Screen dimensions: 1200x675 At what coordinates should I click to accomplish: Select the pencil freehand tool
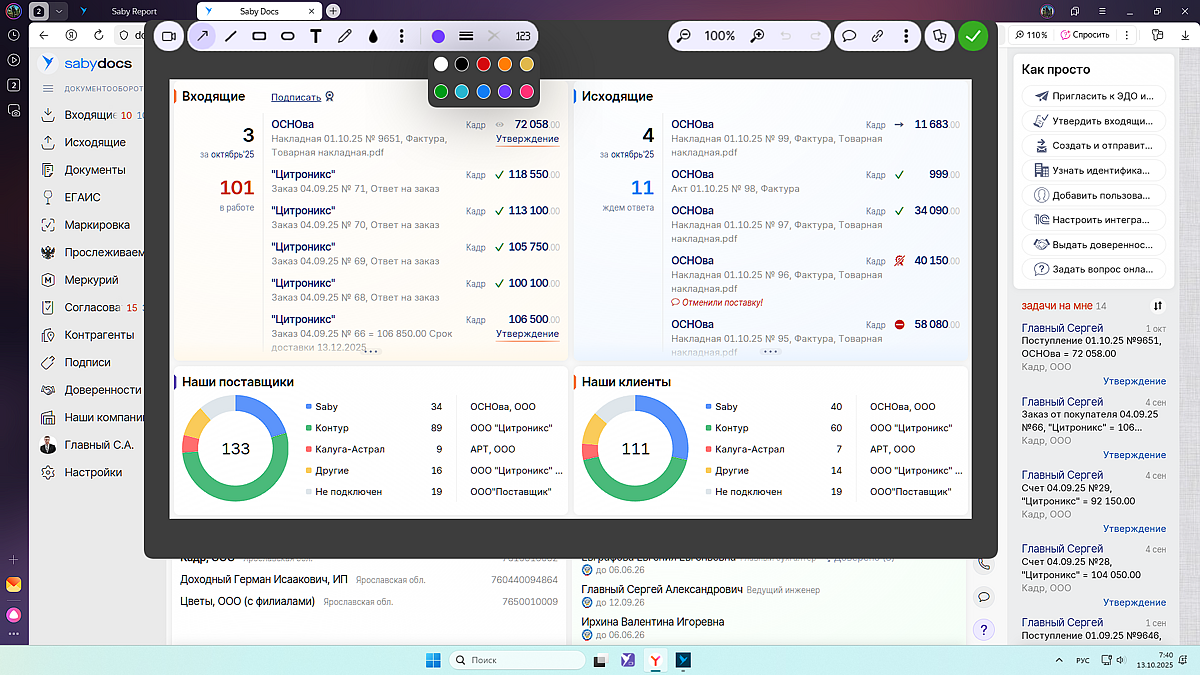tap(345, 36)
